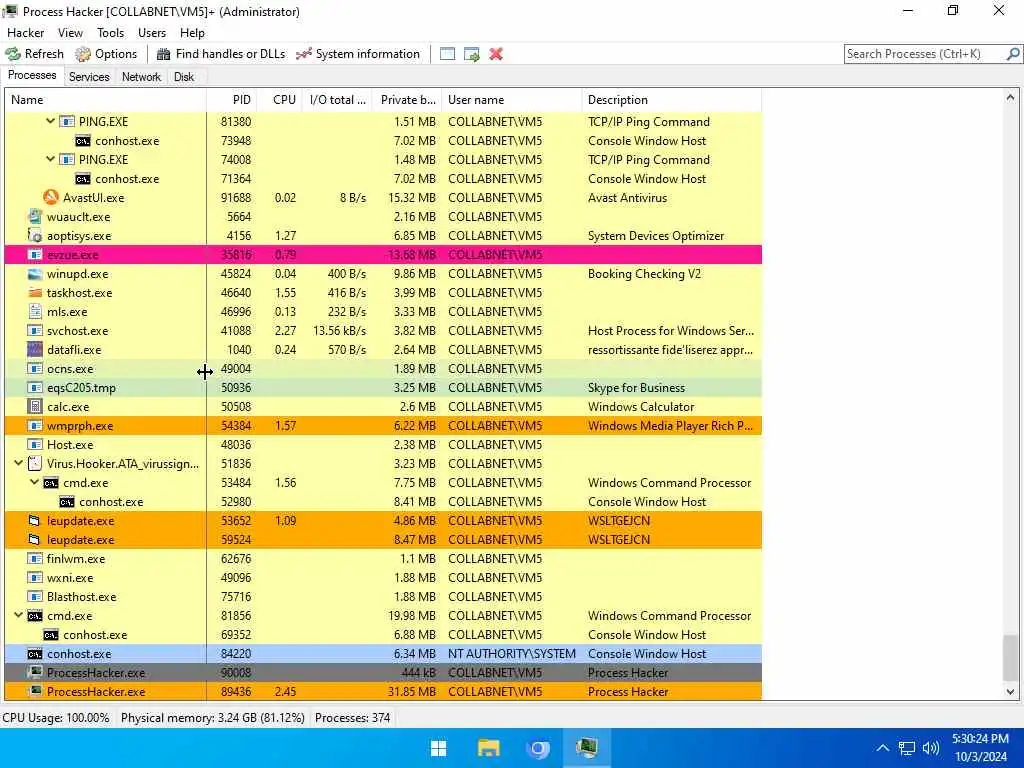Screen dimensions: 1024x768
Task: Click Find handles or DLLs
Action: click(221, 54)
